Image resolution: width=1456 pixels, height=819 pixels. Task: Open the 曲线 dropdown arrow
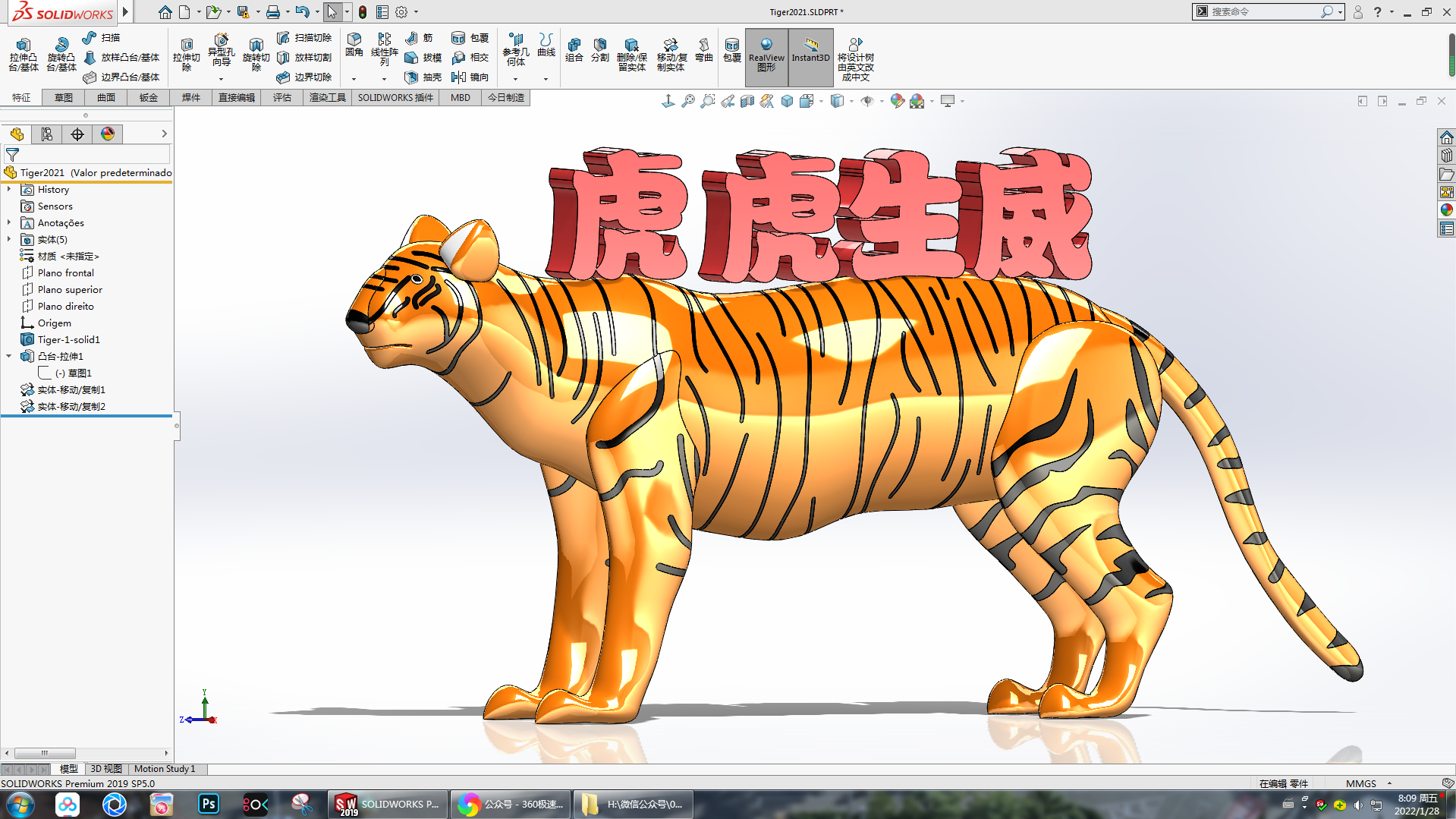(x=546, y=79)
